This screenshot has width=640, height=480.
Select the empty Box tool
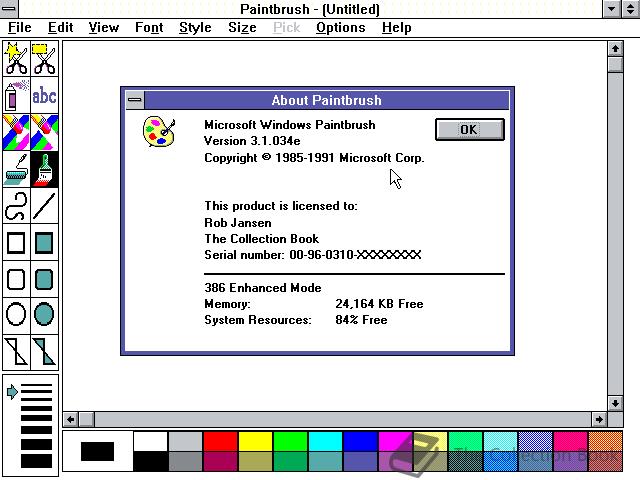16,242
